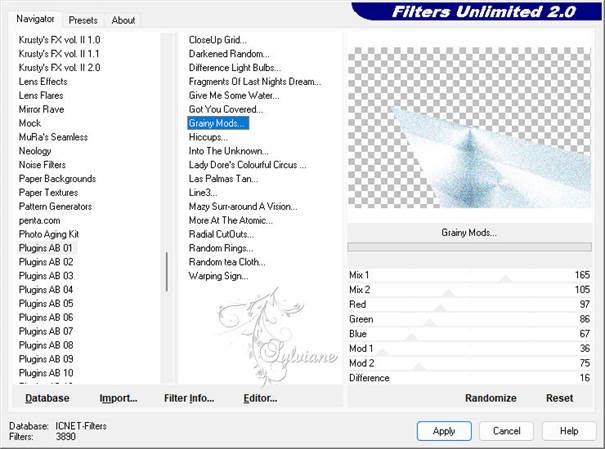Click the filter preview image
Screen dimensions: 605x449
(x=469, y=127)
